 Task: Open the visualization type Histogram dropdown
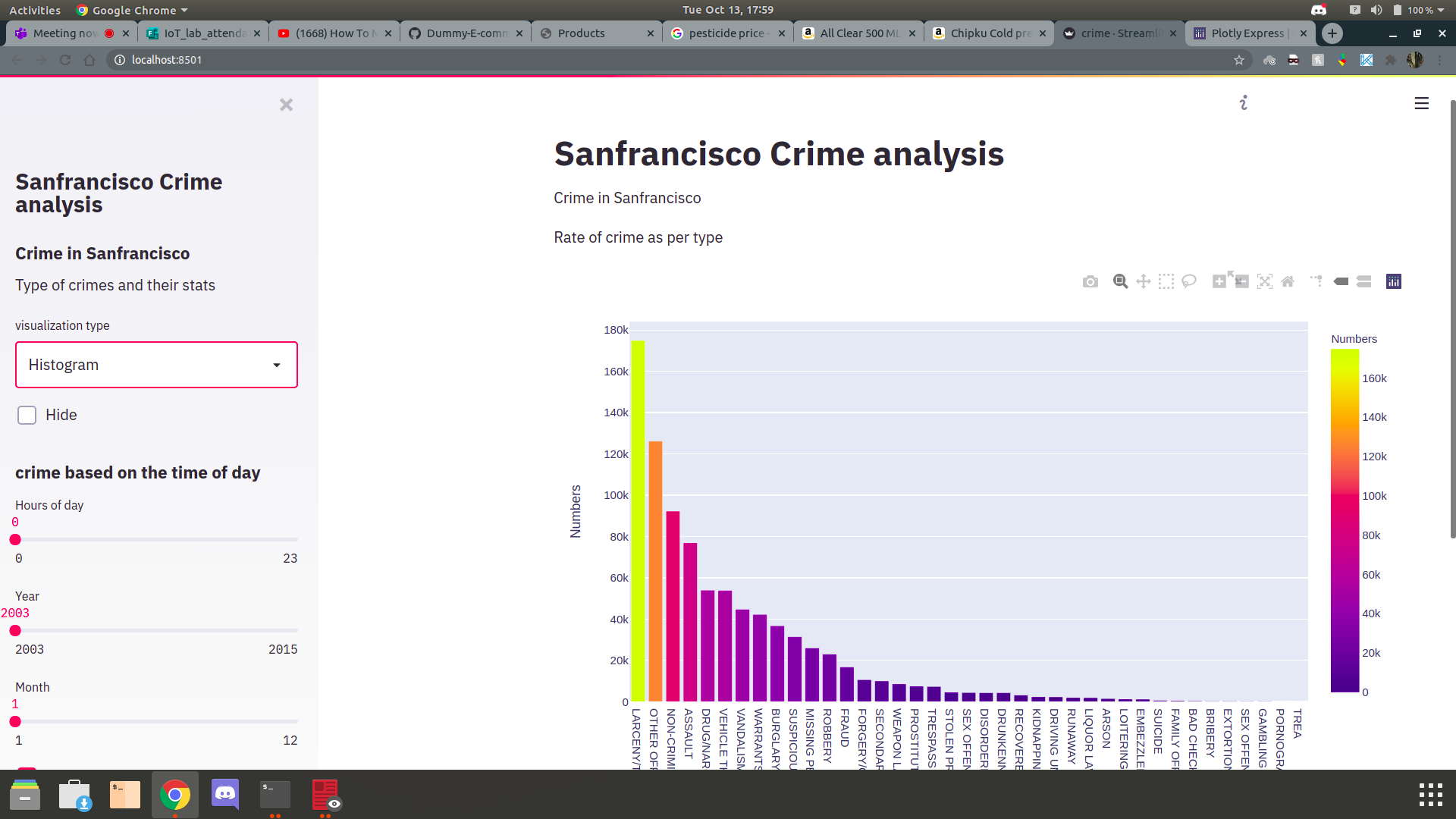[x=156, y=365]
